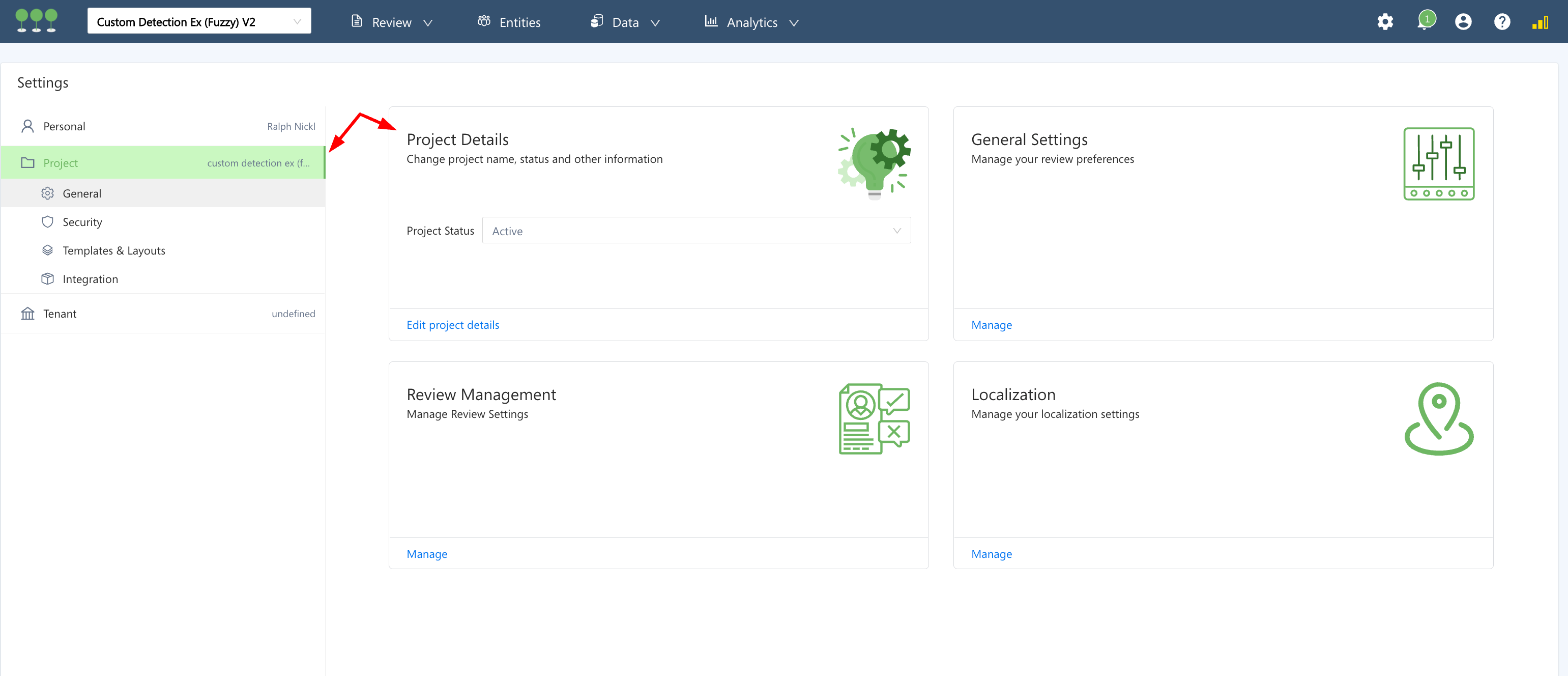Click the help question mark icon
1568x676 pixels.
pos(1502,22)
